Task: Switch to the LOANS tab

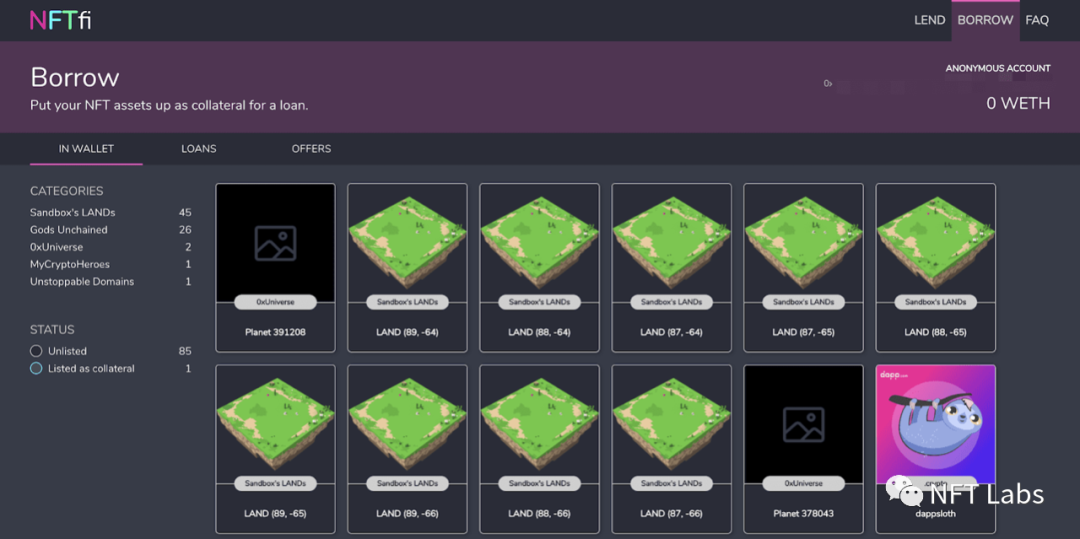Action: click(198, 149)
